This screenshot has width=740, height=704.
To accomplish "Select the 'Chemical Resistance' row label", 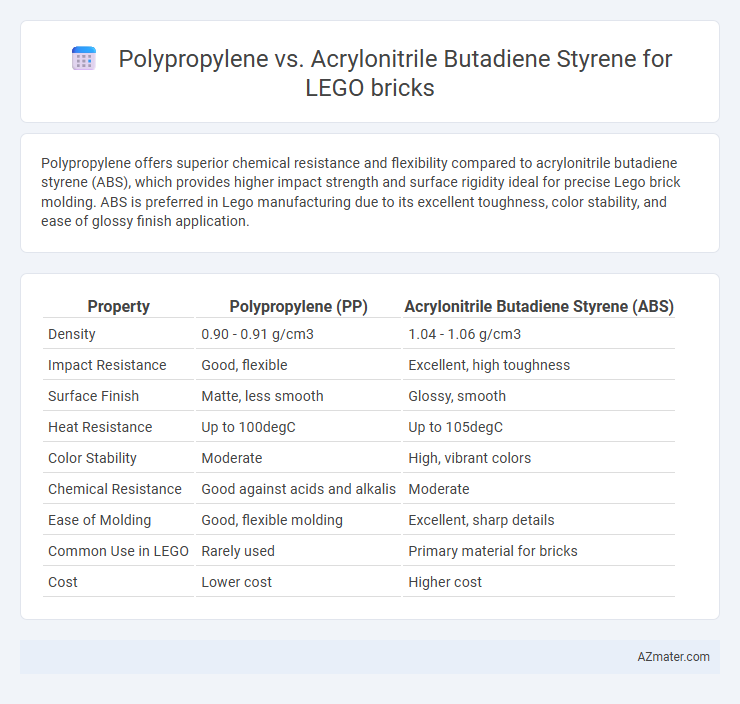I will 115,489.
